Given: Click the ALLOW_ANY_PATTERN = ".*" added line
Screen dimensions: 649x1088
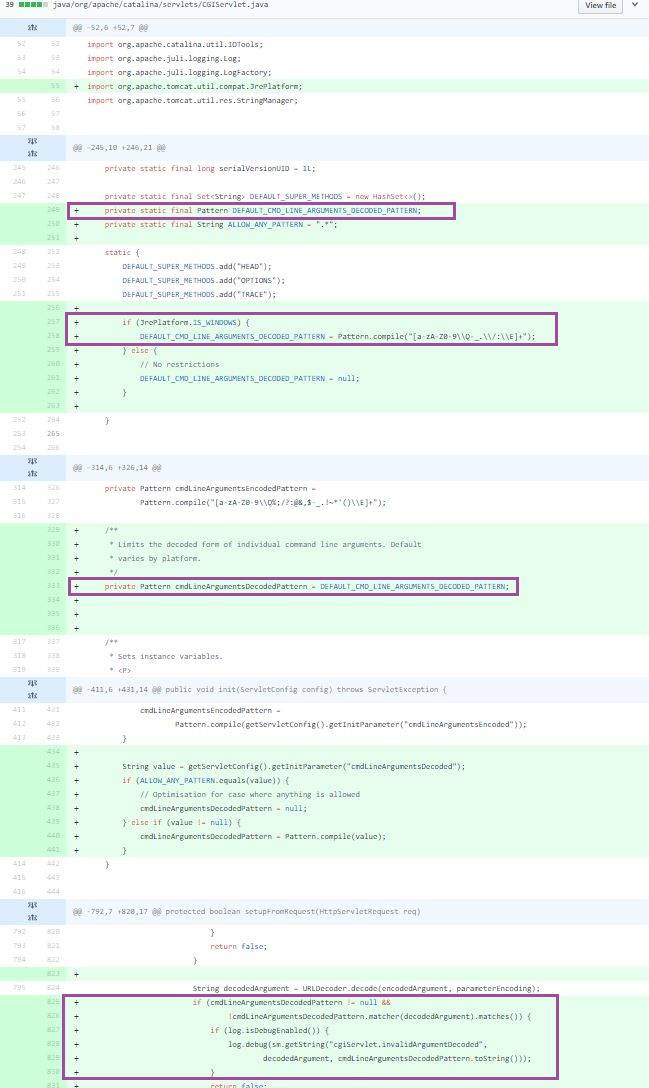Looking at the screenshot, I should (221, 225).
